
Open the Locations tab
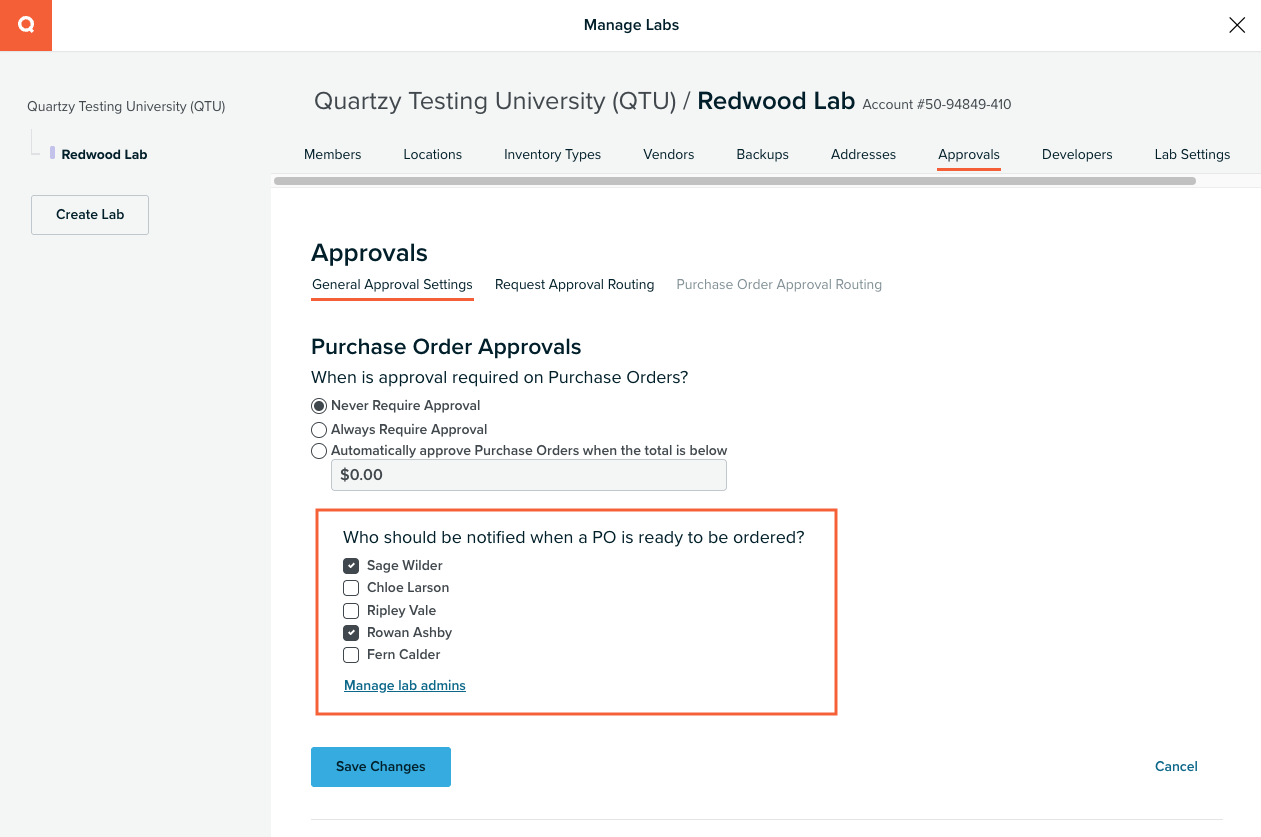pos(433,155)
